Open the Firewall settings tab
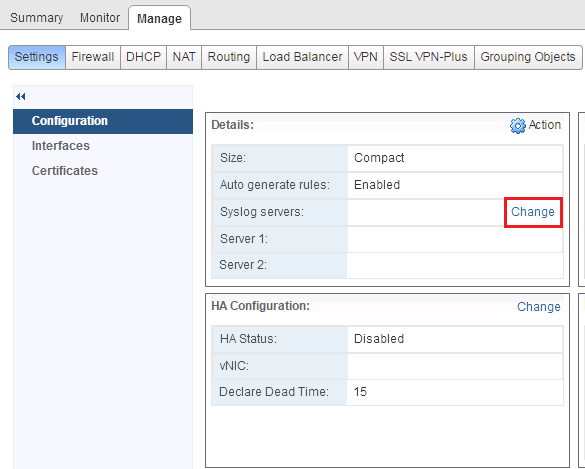This screenshot has height=469, width=585. [93, 57]
